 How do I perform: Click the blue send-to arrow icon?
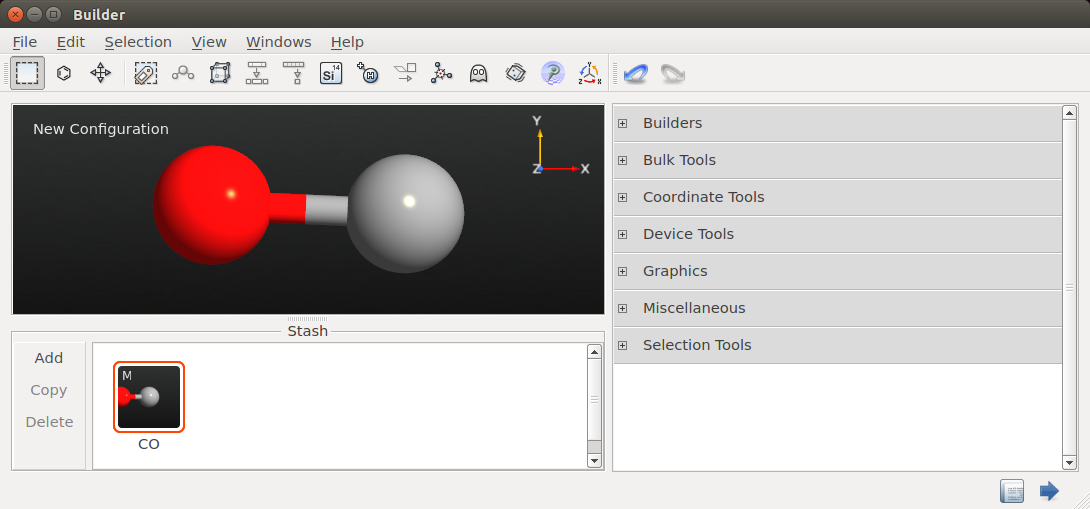coord(1049,491)
